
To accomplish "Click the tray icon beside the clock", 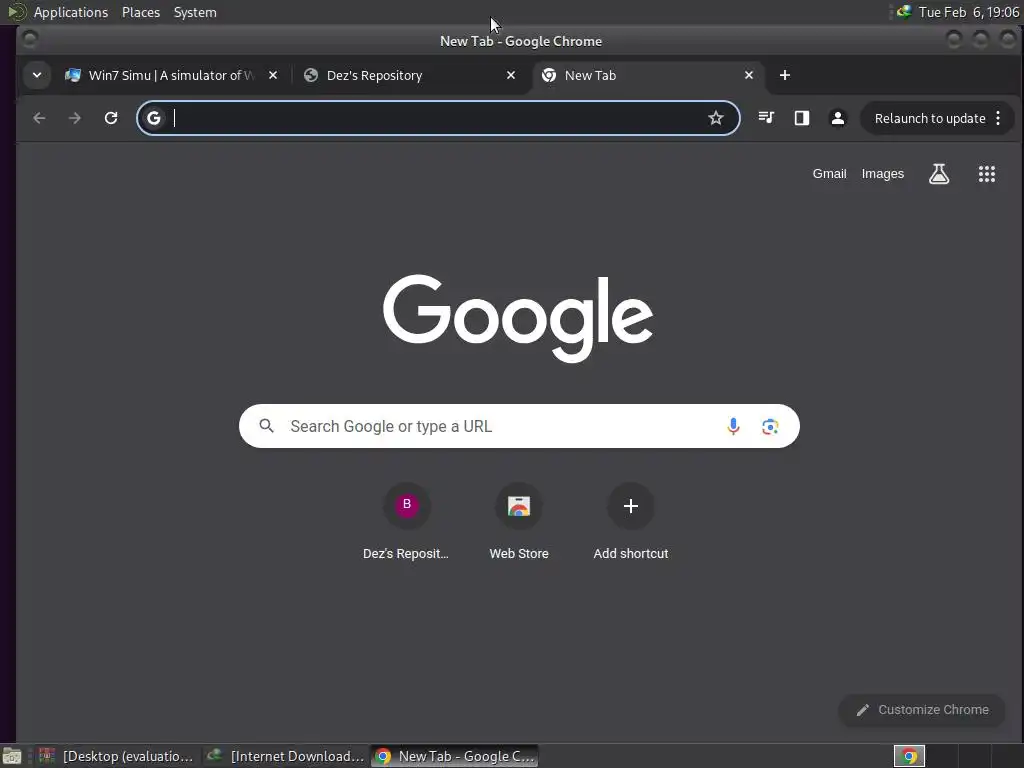I will [904, 12].
